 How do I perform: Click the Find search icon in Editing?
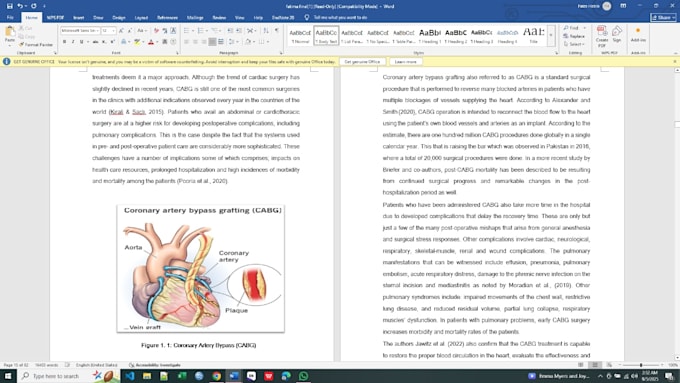(x=571, y=28)
